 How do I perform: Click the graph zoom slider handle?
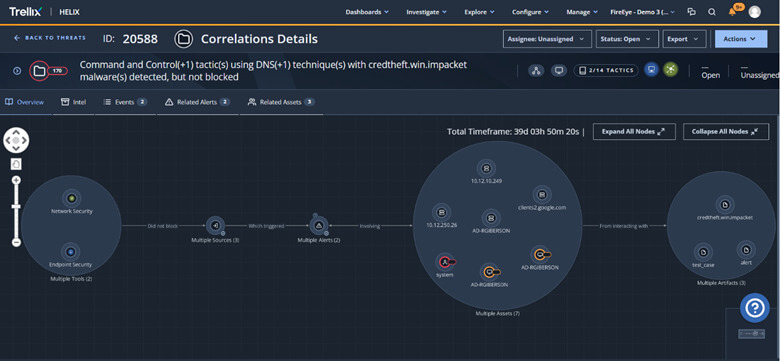click(16, 206)
